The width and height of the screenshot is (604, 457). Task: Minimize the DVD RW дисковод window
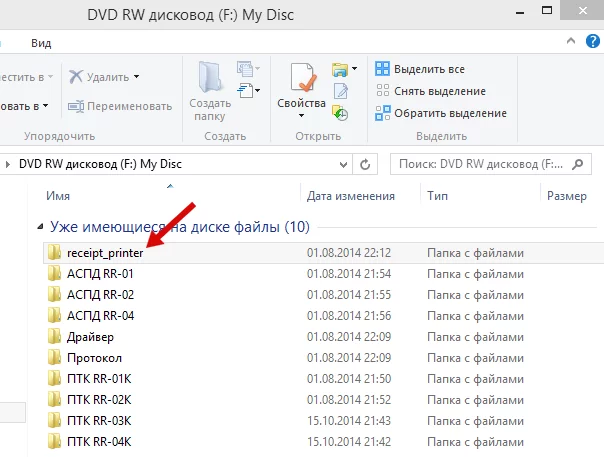pos(520,13)
